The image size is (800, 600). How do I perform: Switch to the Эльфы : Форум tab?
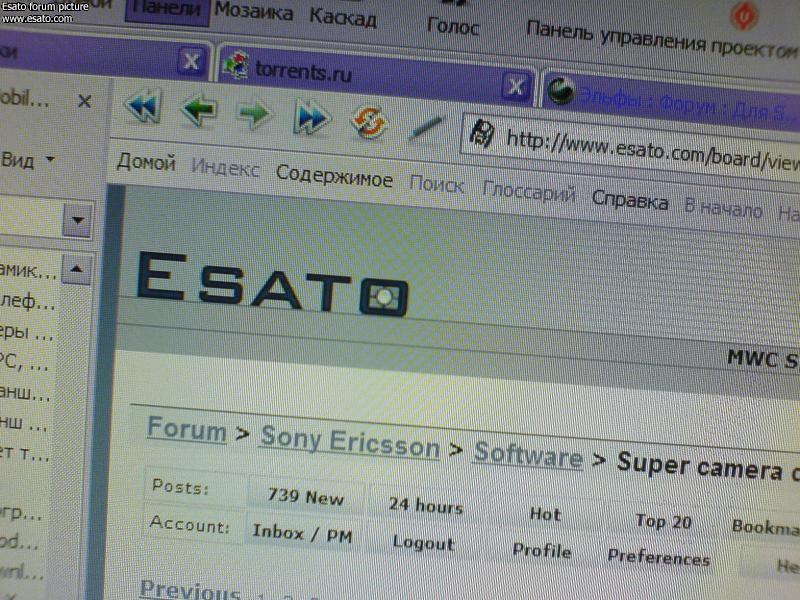click(671, 98)
